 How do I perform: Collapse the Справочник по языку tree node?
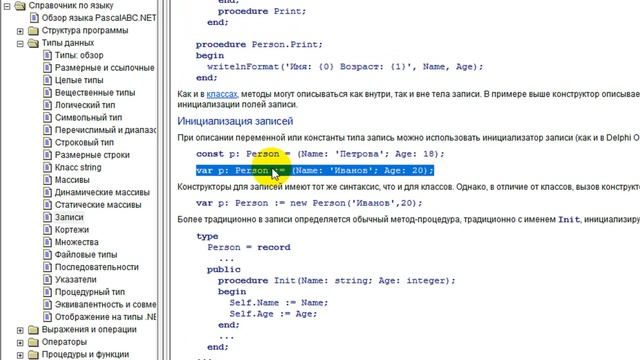coord(7,6)
